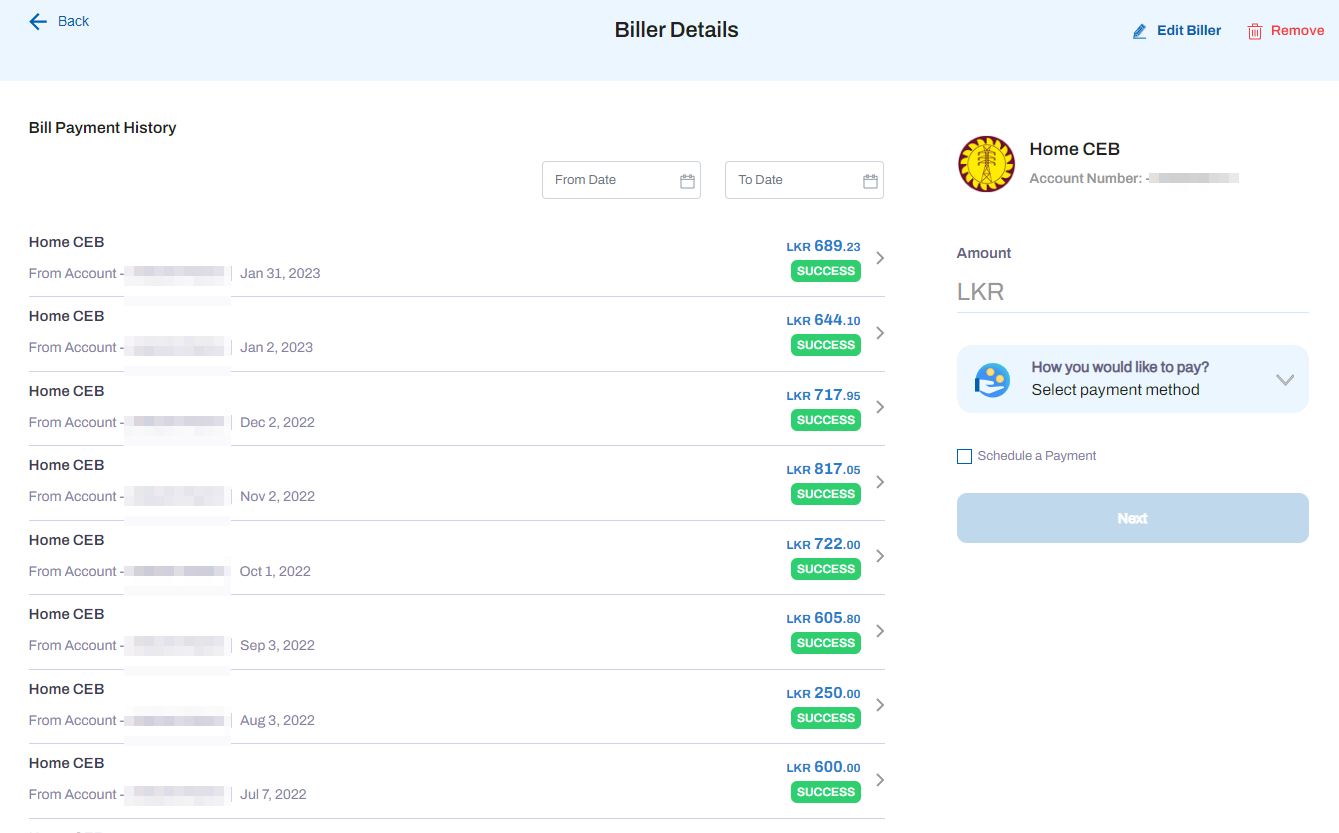Click the LKR 250.00 amount
Viewport: 1339px width, 833px height.
pyautogui.click(x=823, y=693)
